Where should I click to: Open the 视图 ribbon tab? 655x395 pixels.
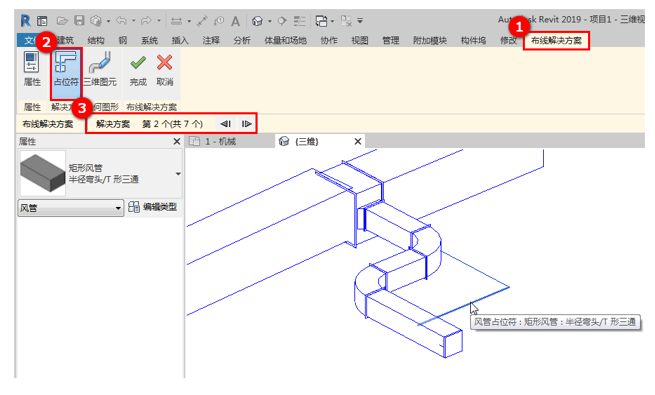pos(360,41)
